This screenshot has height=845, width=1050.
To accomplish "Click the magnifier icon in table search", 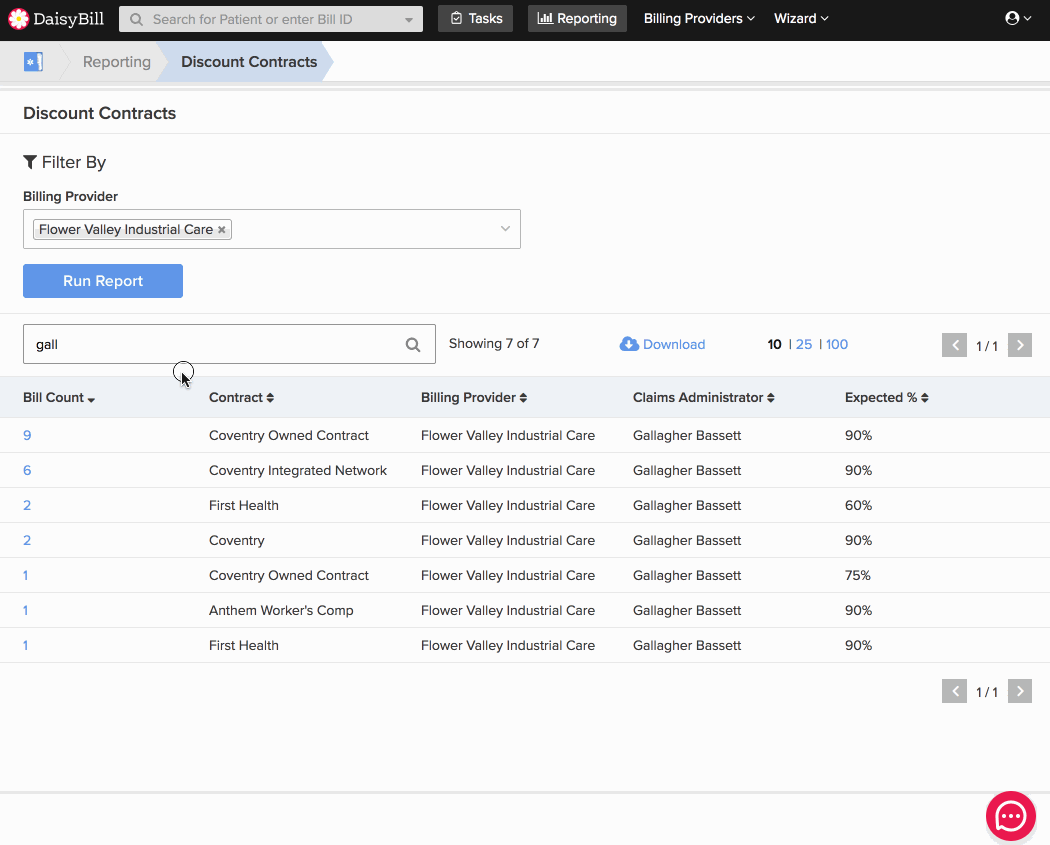I will [413, 345].
